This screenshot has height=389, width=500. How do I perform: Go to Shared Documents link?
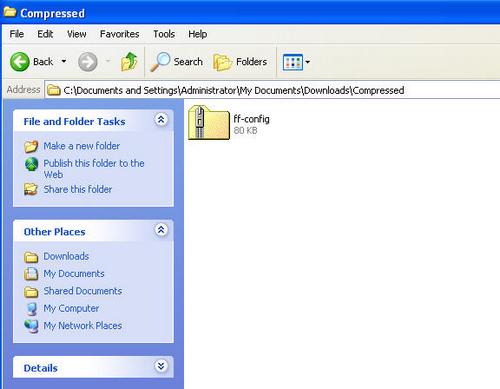[83, 291]
